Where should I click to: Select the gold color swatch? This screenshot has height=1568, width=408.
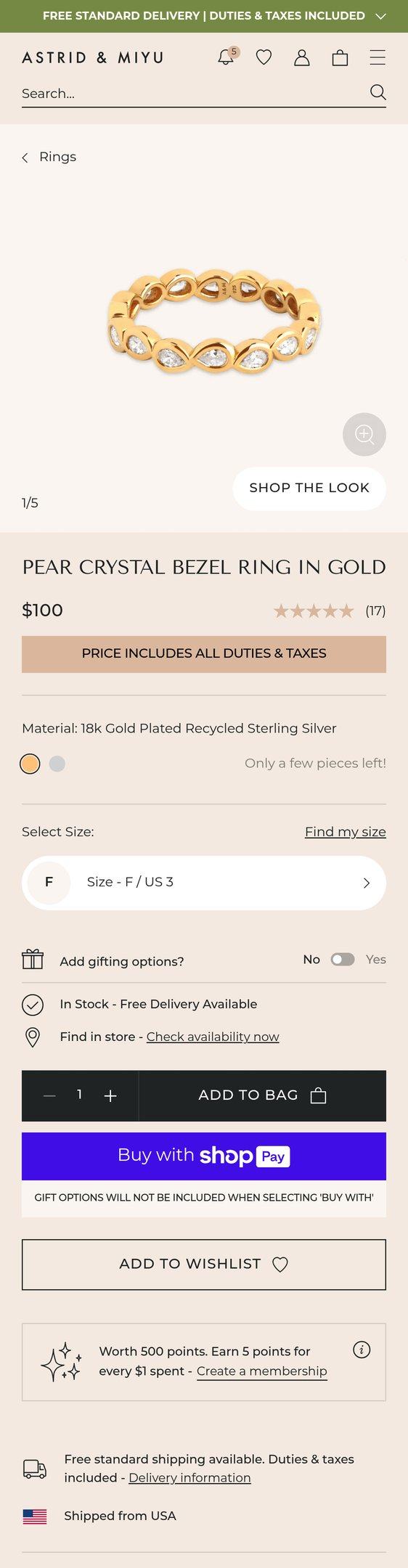(30, 764)
